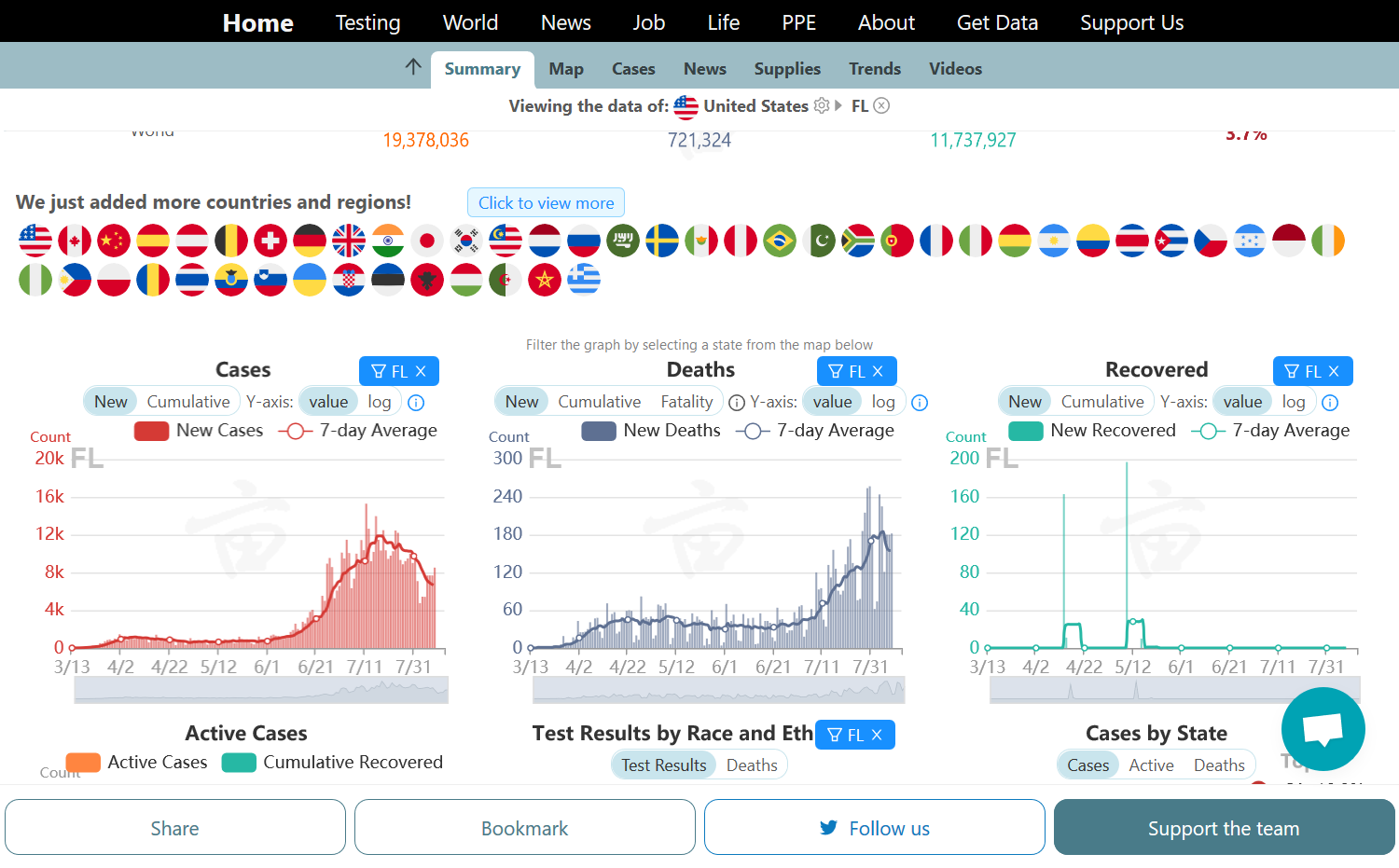Click the Cases chart Y-axis info icon
1399x868 pixels.
416,403
